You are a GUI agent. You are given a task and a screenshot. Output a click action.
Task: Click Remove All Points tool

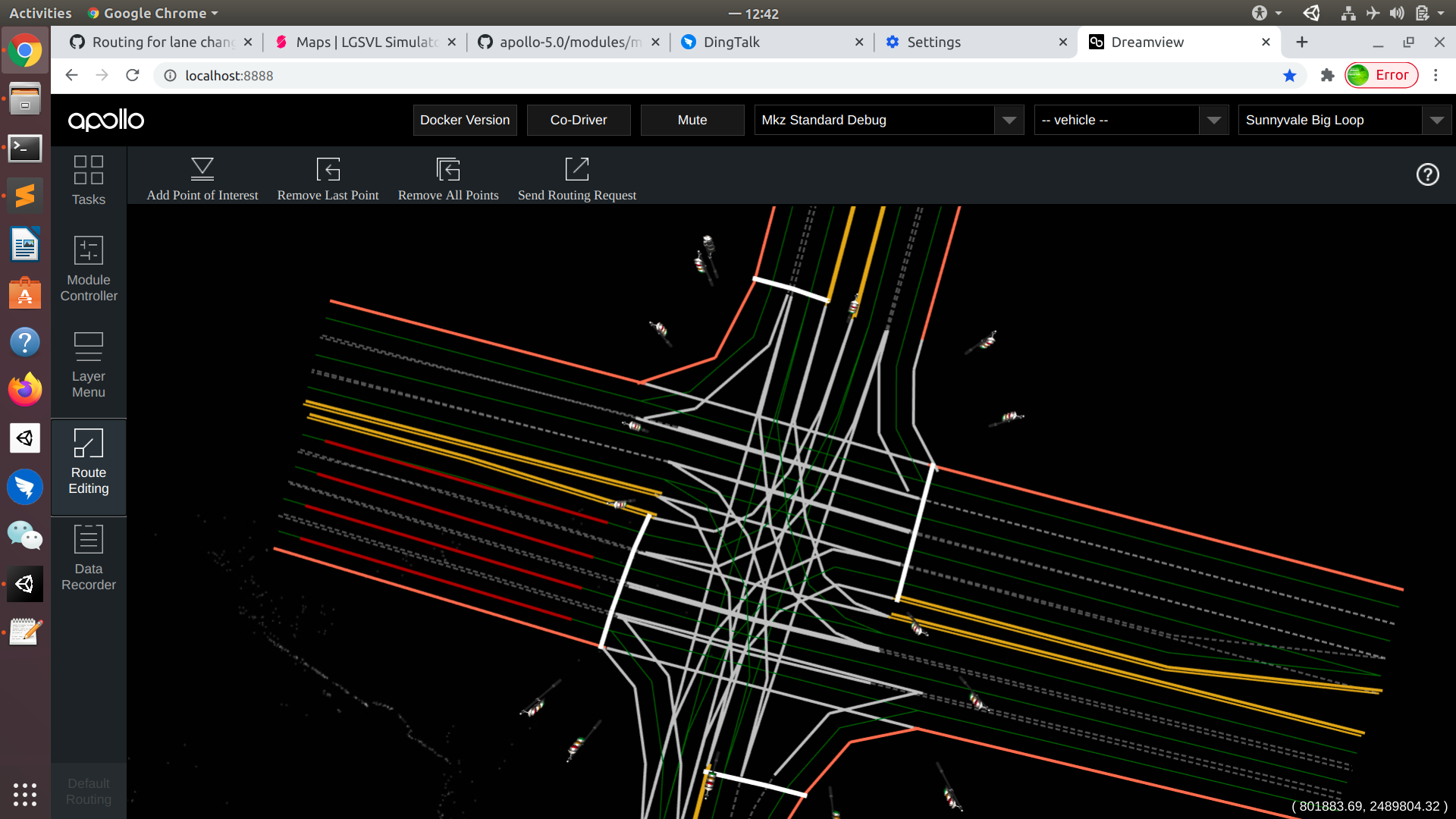(x=448, y=179)
